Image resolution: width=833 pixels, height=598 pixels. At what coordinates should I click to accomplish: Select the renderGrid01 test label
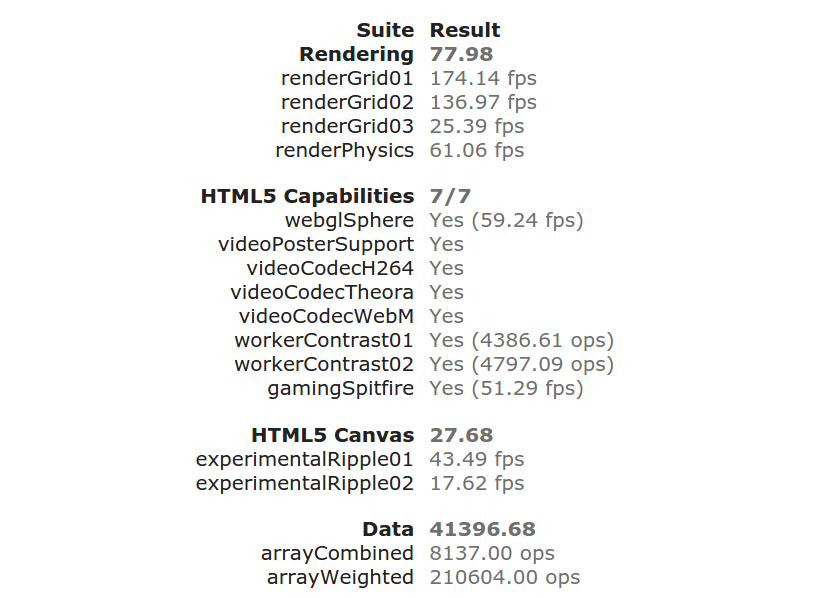347,78
